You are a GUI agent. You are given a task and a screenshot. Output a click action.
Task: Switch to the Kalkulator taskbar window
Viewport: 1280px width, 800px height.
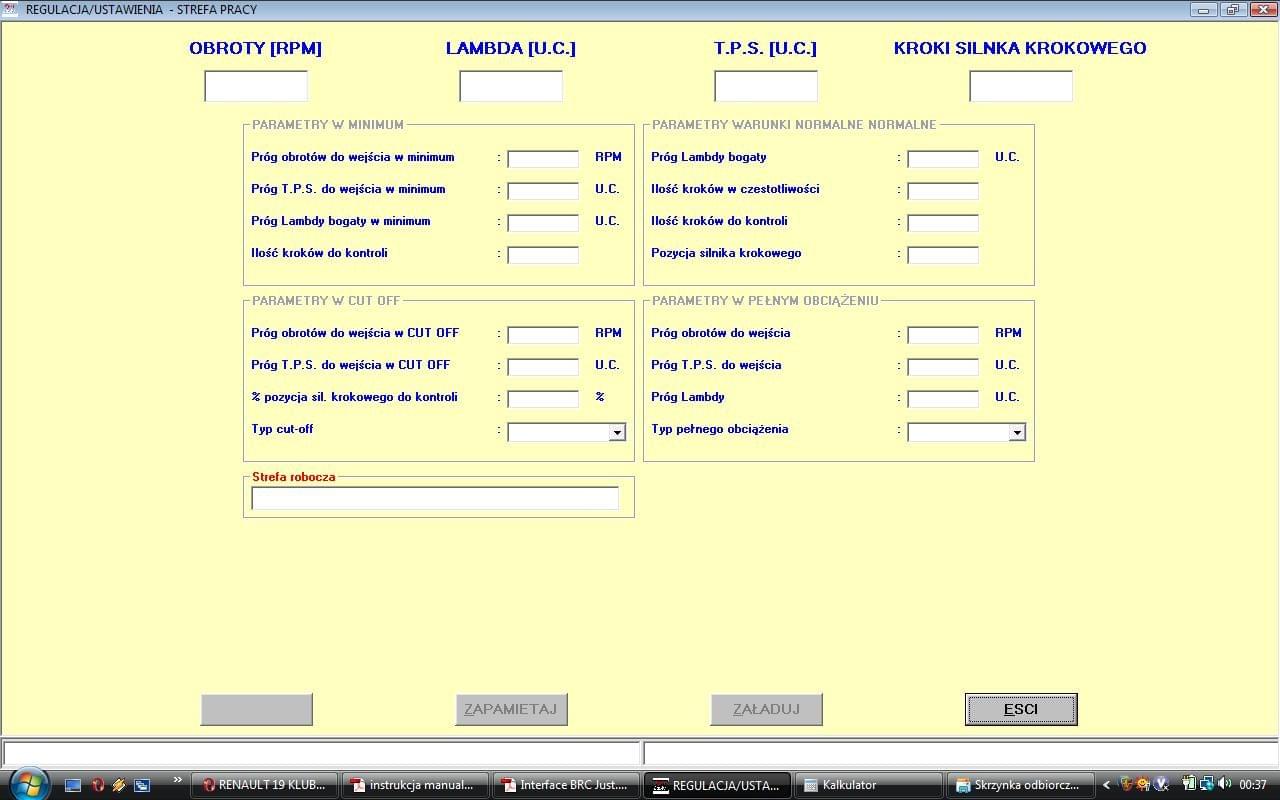click(870, 785)
